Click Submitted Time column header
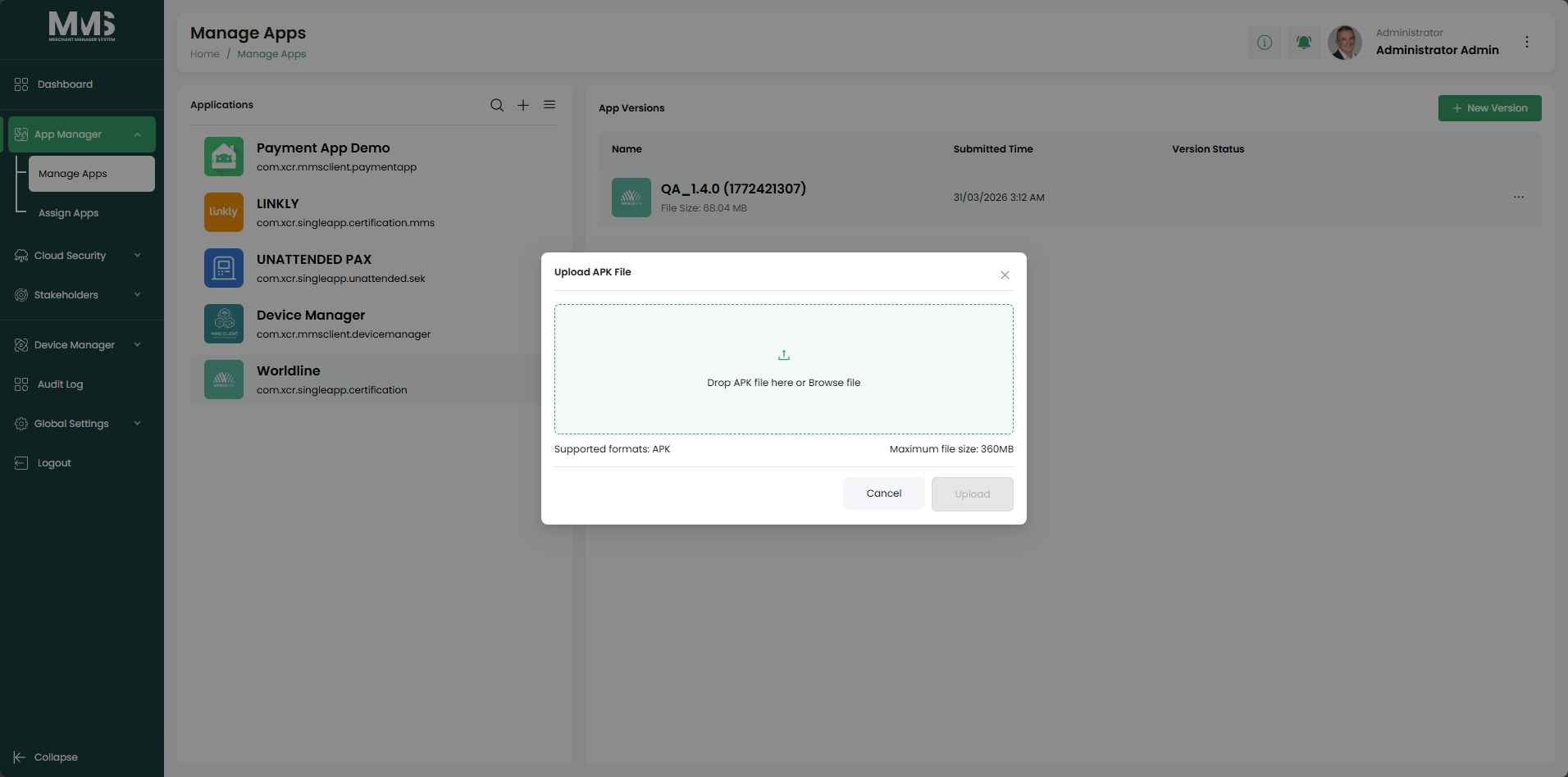The width and height of the screenshot is (1568, 777). tap(993, 149)
